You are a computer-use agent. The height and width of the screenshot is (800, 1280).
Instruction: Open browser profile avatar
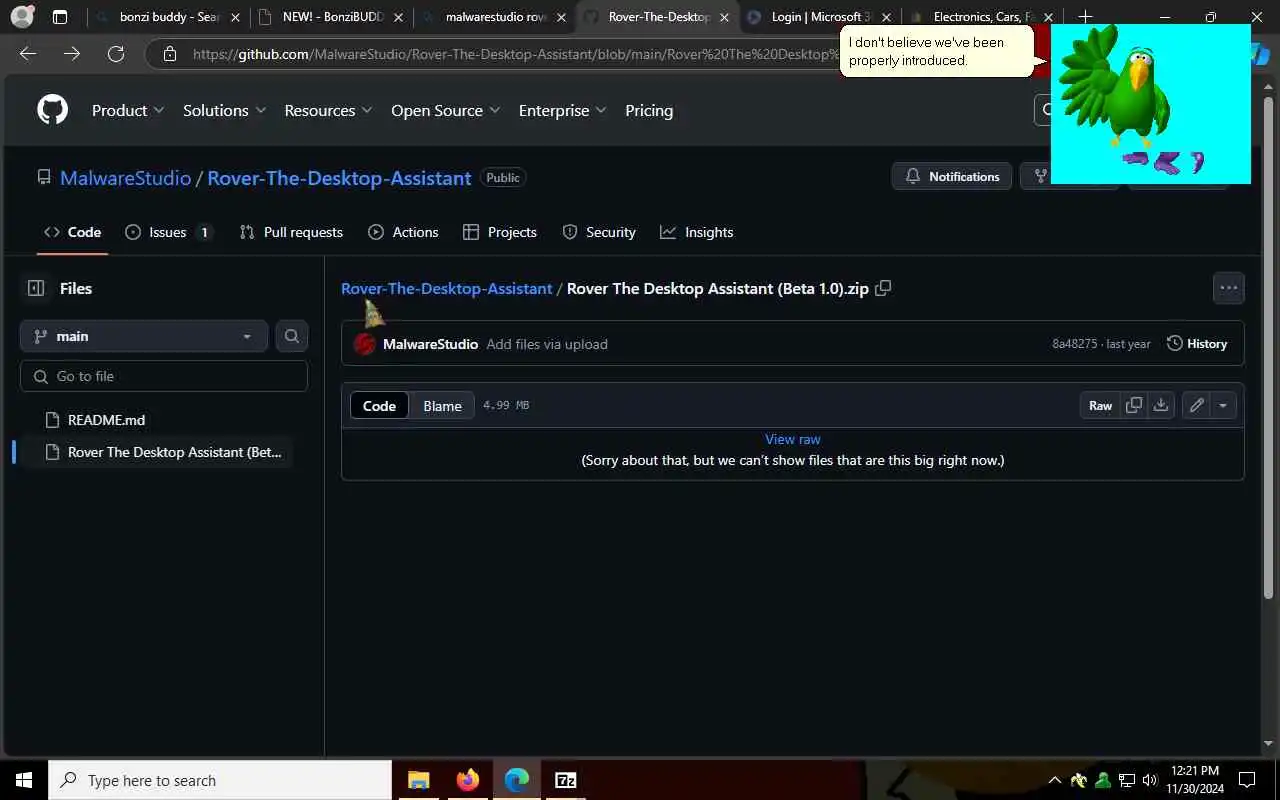pyautogui.click(x=22, y=17)
